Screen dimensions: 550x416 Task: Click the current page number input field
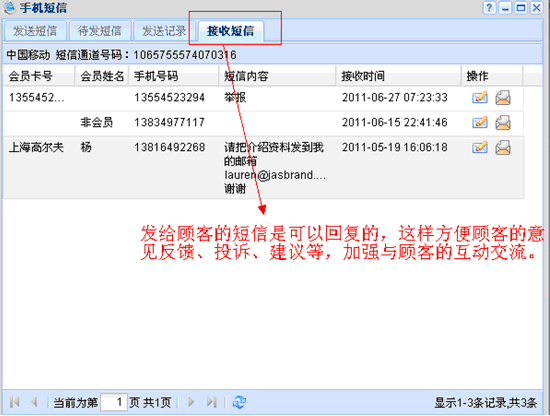point(114,402)
